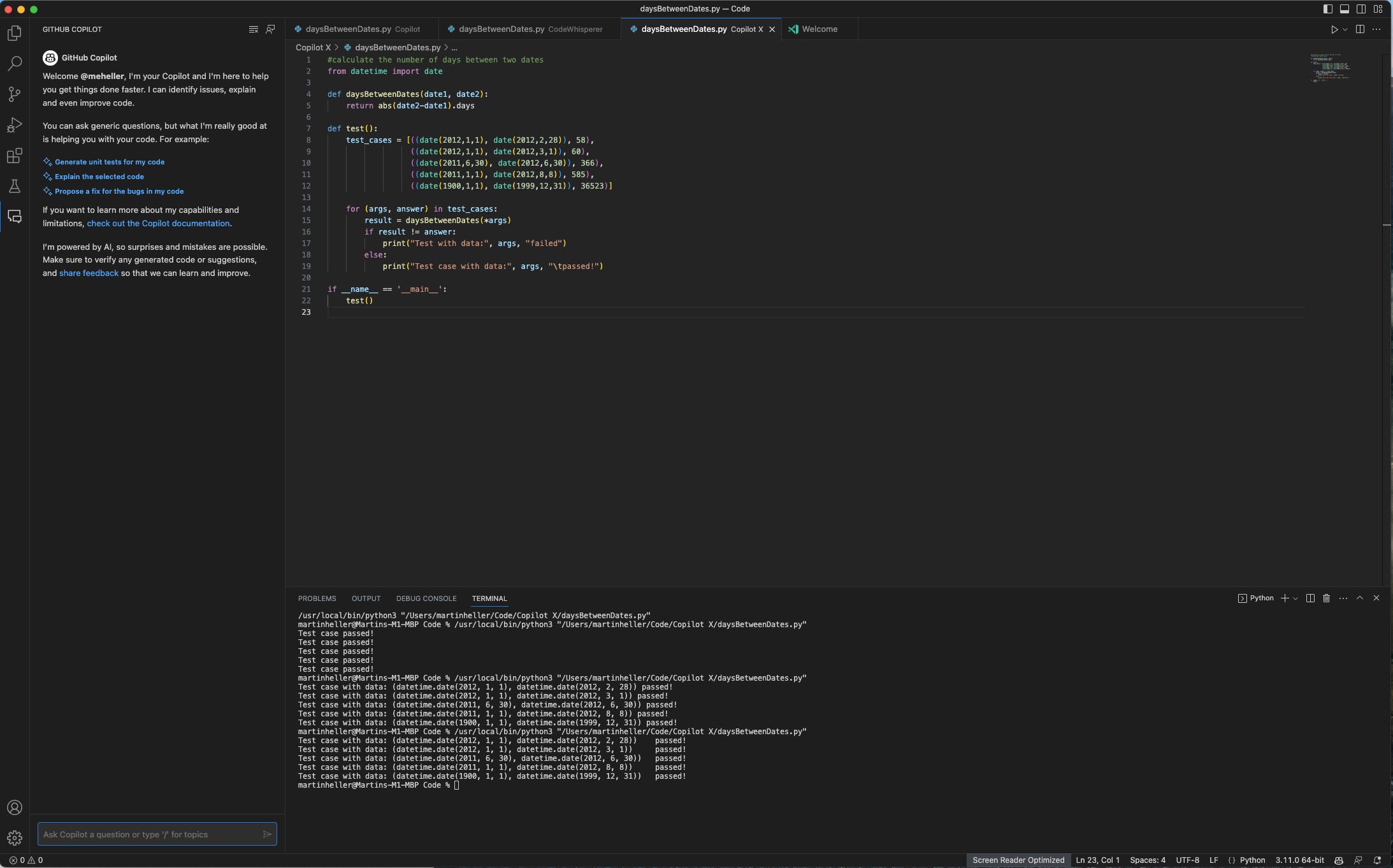Click the Copilot status bar icon
This screenshot has height=868, width=1393.
(x=1339, y=860)
